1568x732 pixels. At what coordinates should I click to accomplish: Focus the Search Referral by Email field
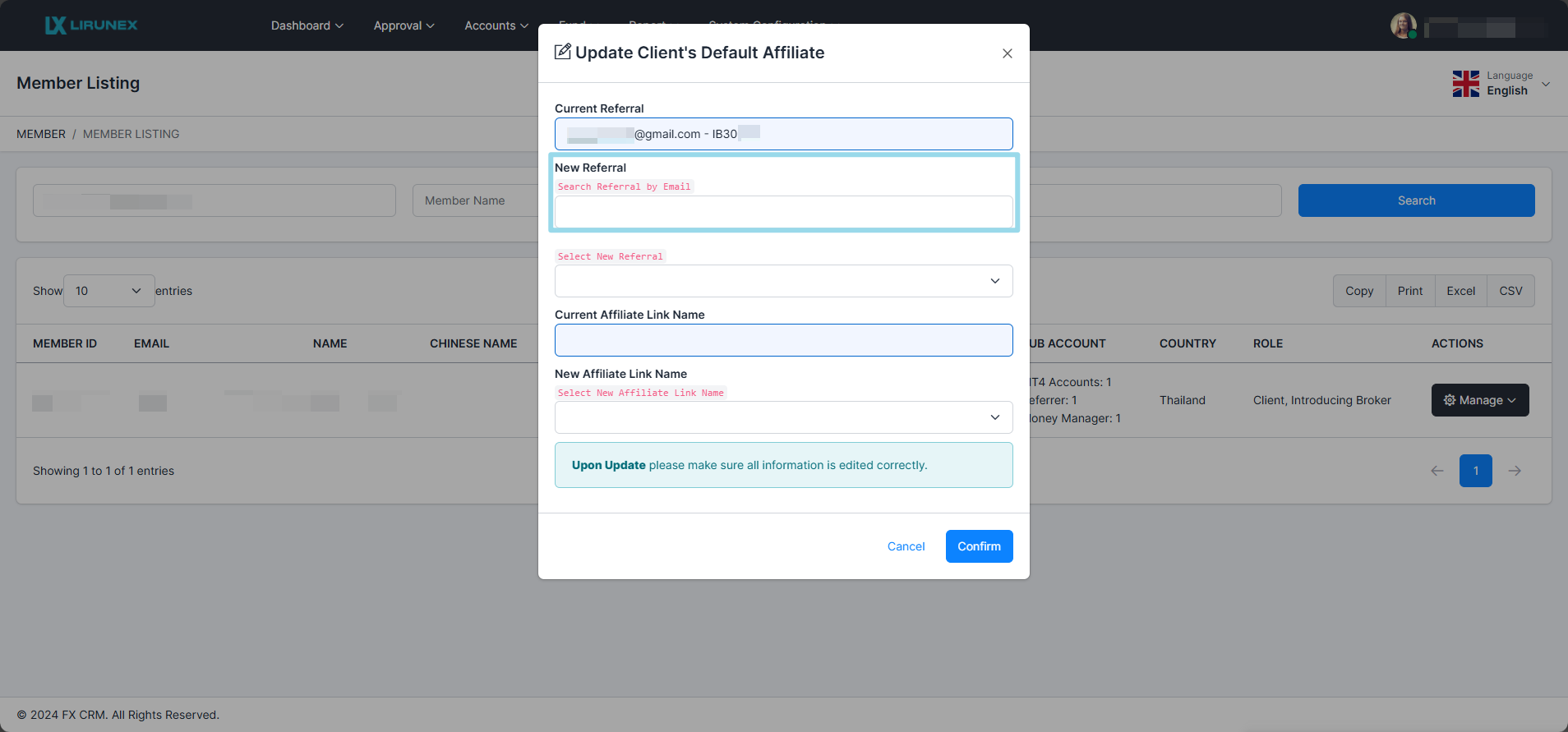(783, 212)
